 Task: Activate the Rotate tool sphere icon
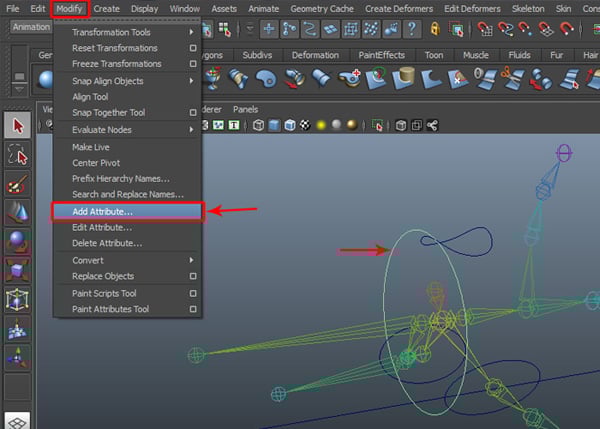click(18, 242)
